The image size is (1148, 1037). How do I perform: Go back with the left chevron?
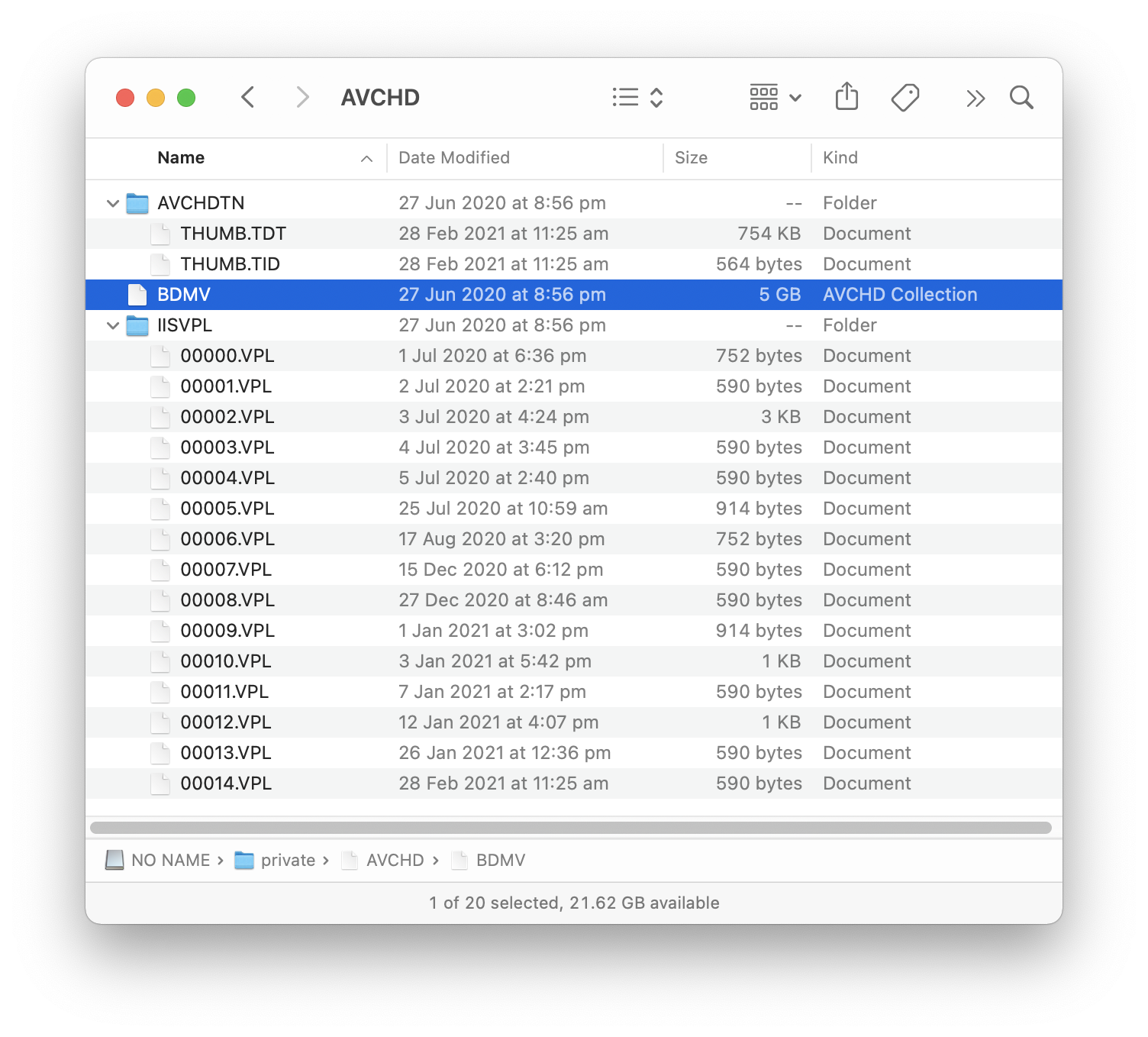point(247,98)
